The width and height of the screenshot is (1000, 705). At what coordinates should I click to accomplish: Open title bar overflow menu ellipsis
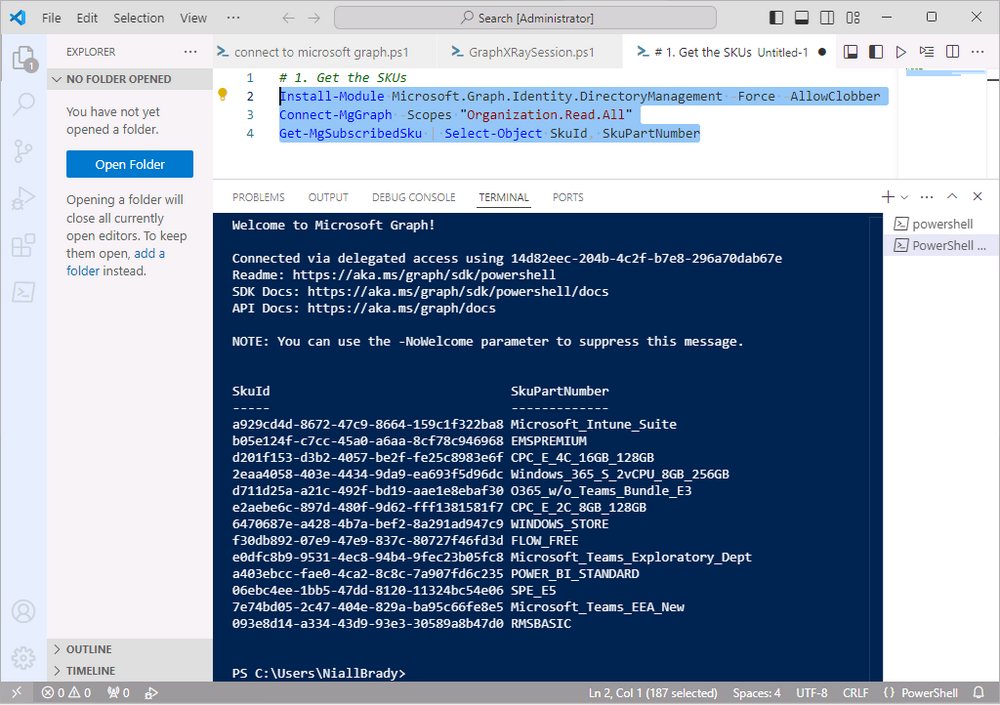click(233, 18)
